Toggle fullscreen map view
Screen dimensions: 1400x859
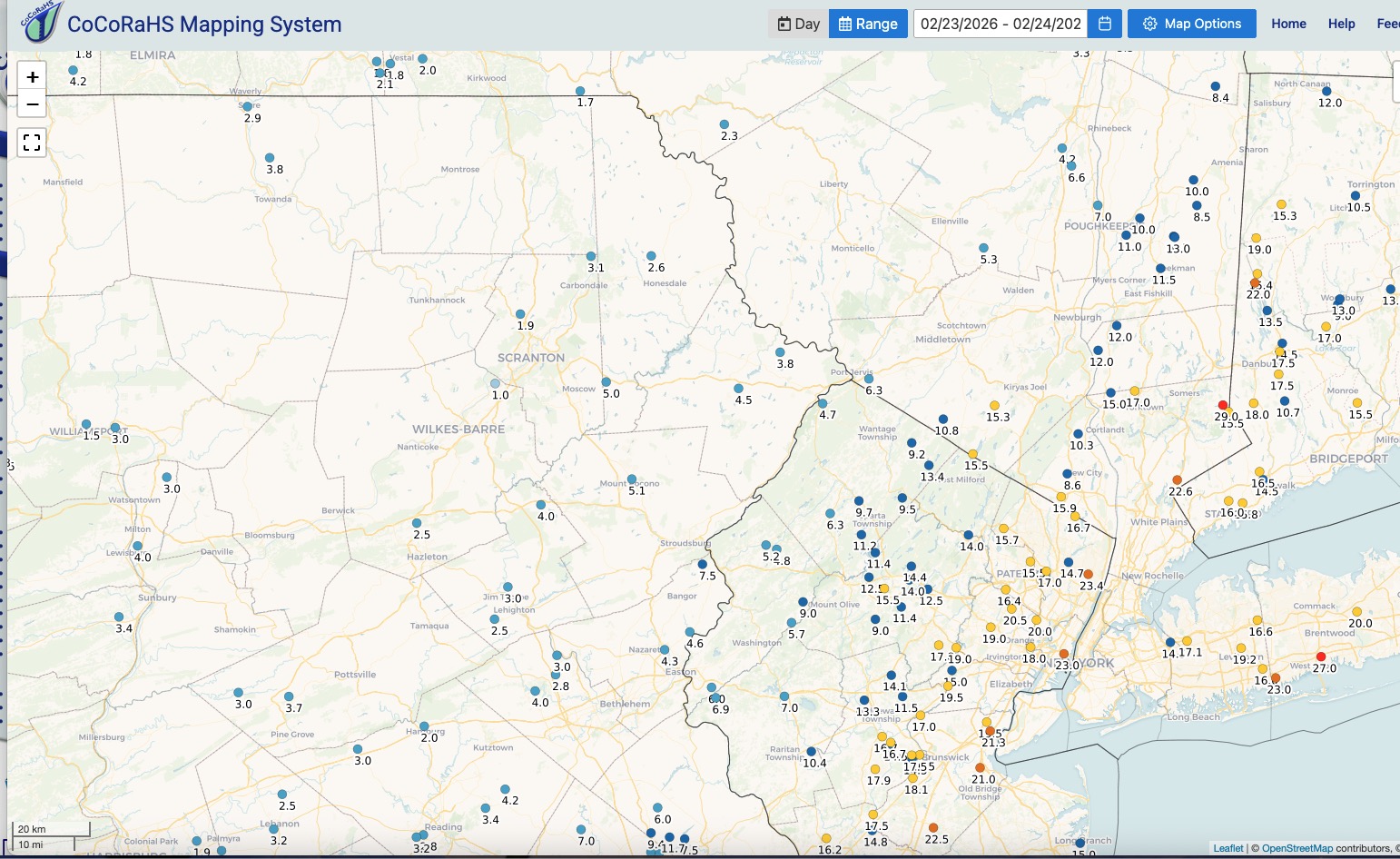32,142
